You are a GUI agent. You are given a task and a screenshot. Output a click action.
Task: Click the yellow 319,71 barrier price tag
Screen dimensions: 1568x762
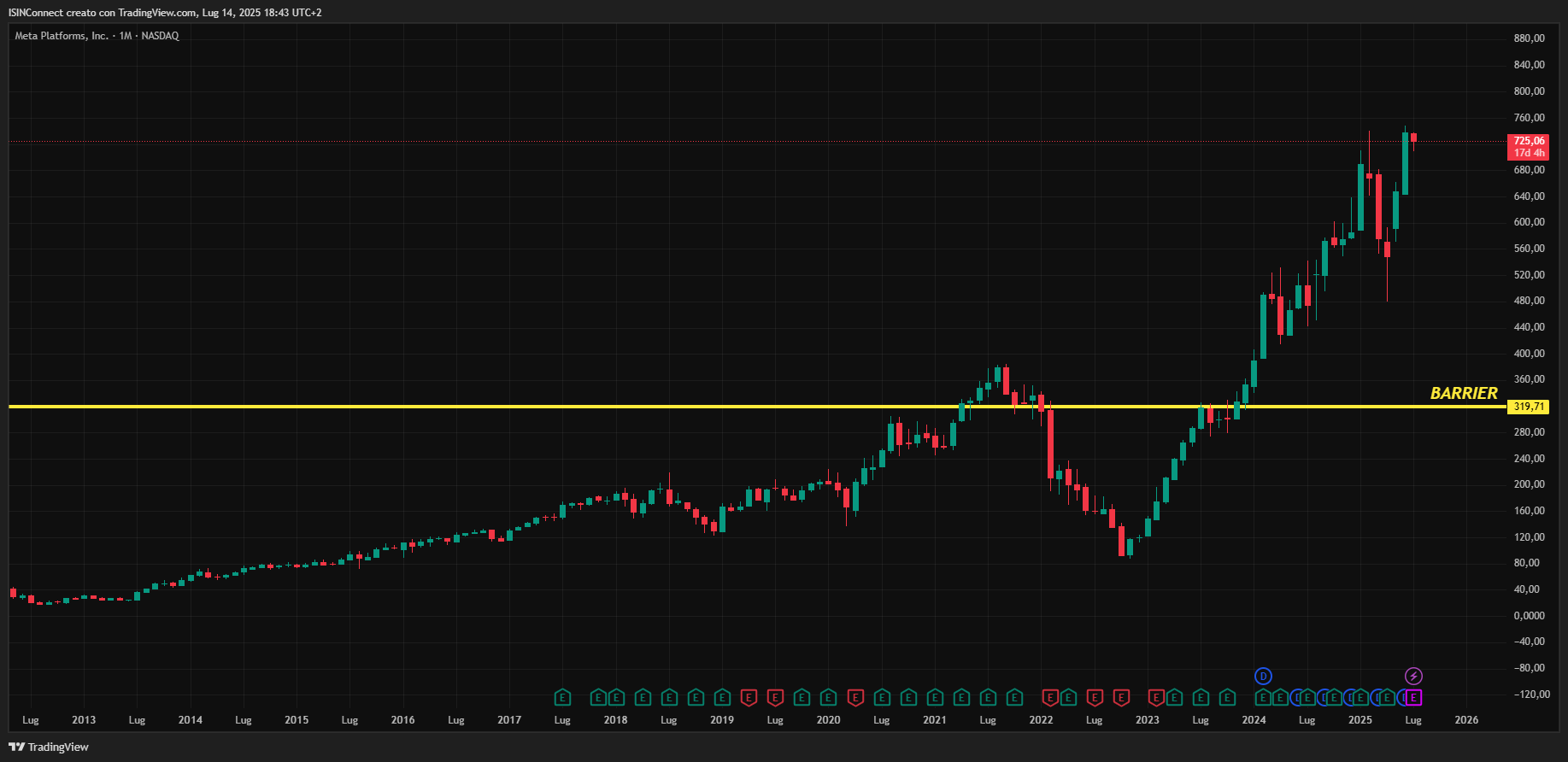tap(1529, 407)
